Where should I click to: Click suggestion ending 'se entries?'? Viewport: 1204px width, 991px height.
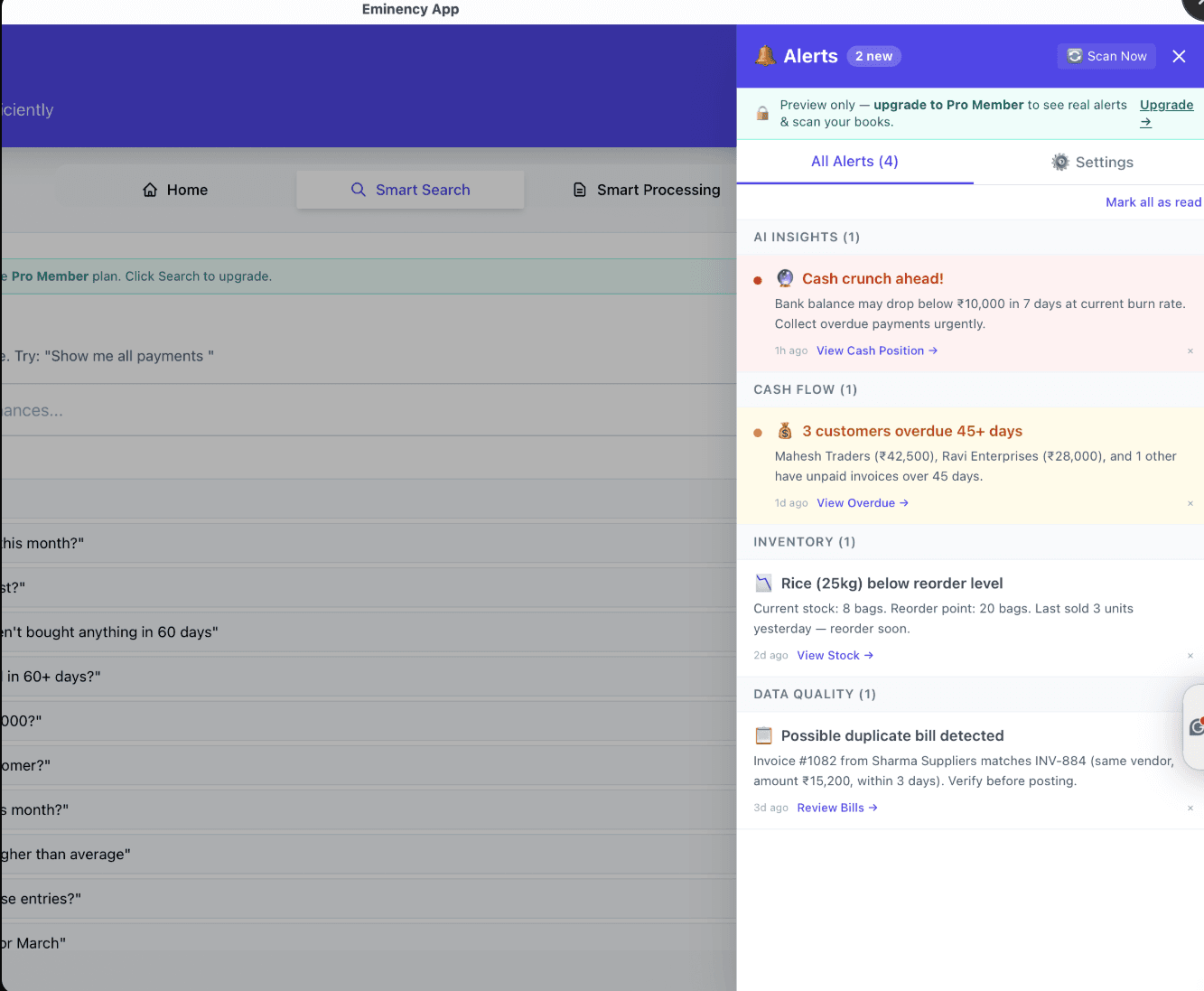click(369, 899)
